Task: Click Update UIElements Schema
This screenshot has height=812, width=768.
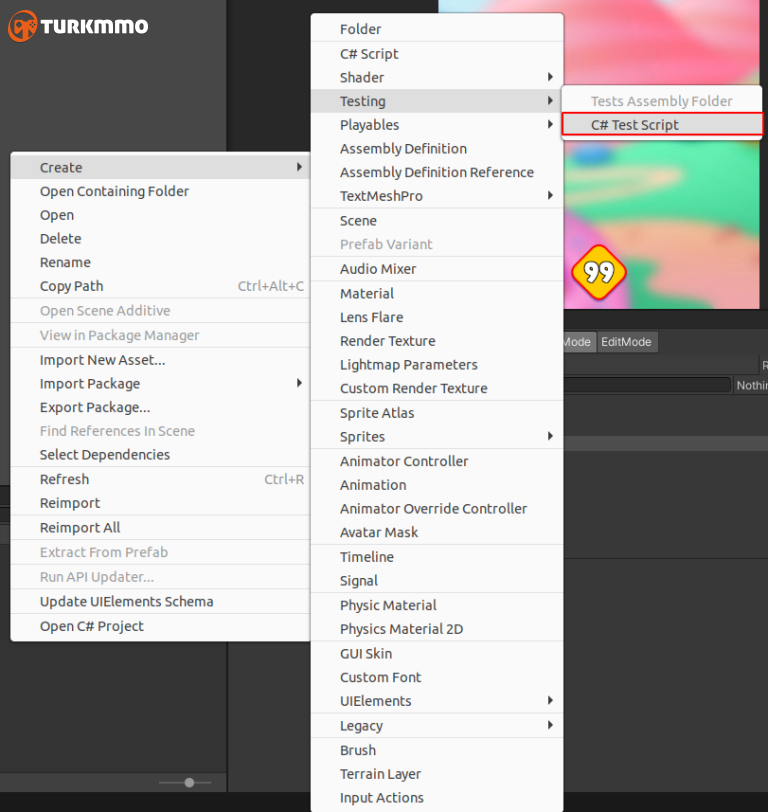Action: (x=160, y=602)
